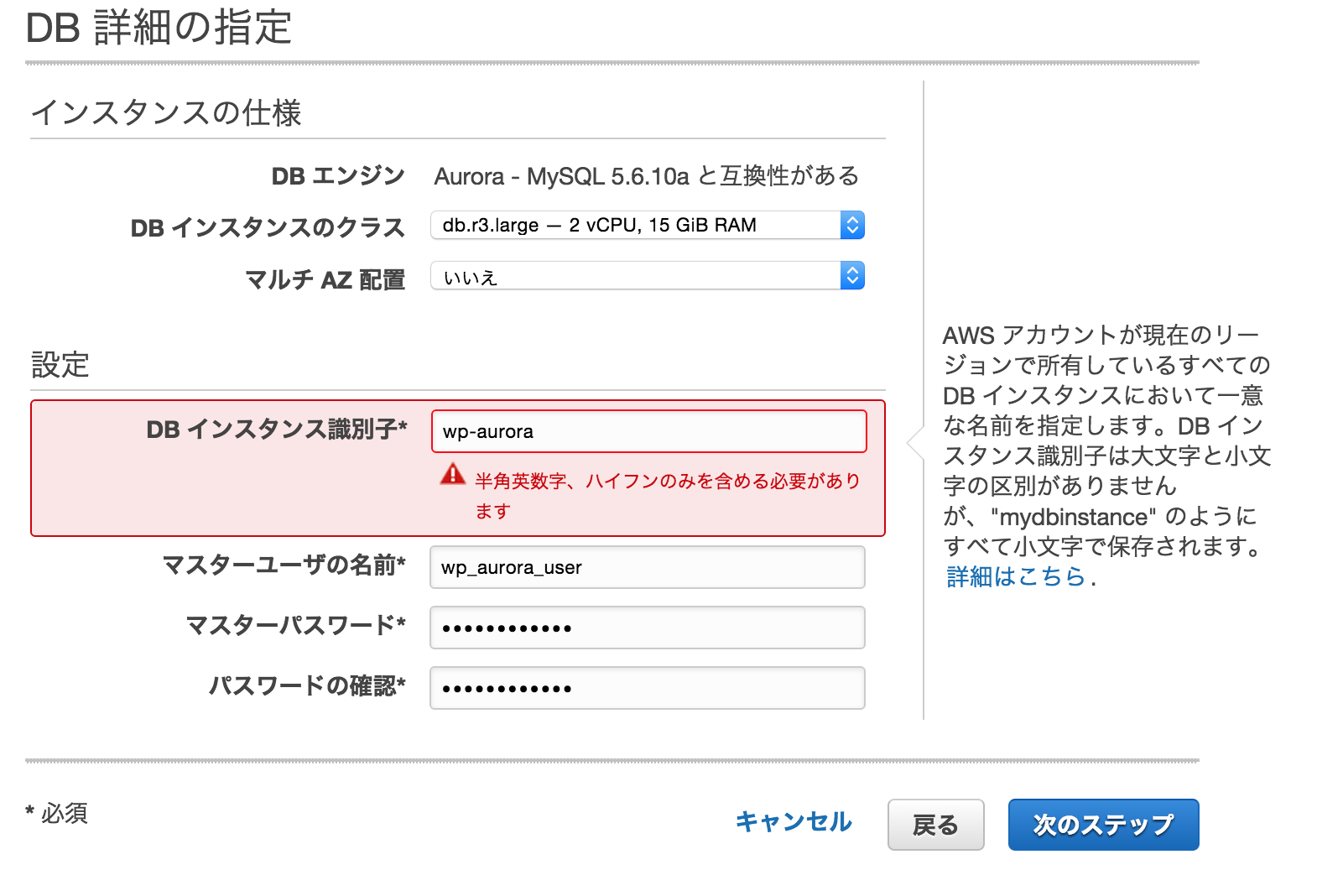Open the 詳細はこちら help link
Viewport: 1317px width, 896px height.
click(1016, 576)
